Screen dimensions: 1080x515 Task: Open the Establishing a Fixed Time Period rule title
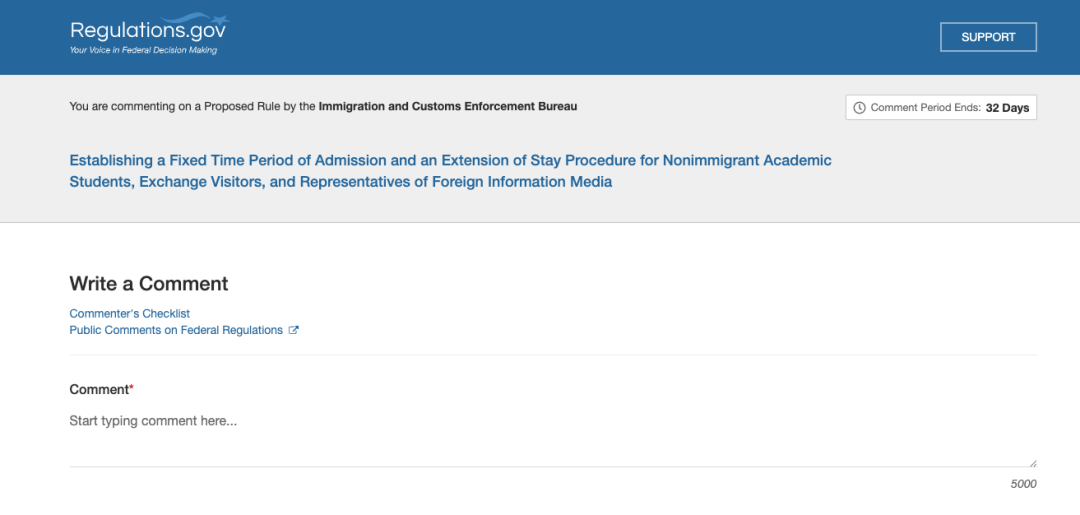click(450, 171)
